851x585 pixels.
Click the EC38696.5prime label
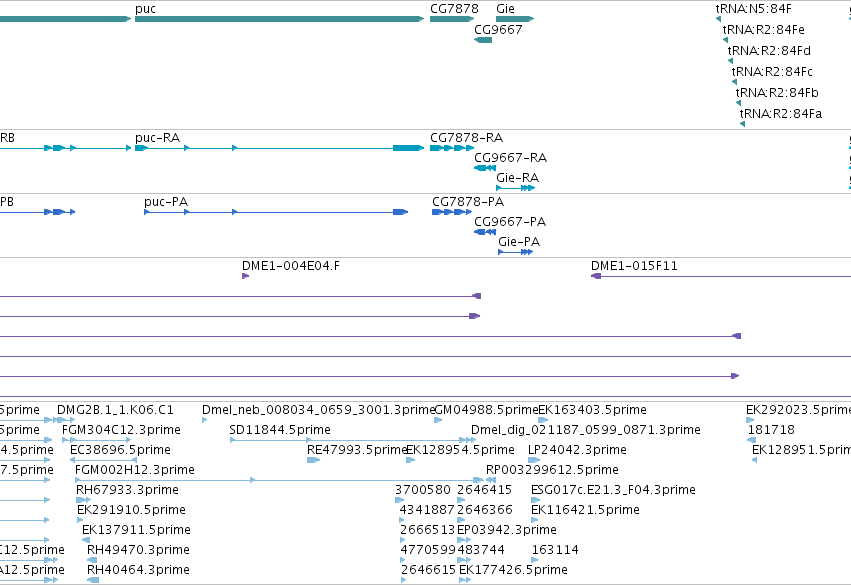click(120, 450)
